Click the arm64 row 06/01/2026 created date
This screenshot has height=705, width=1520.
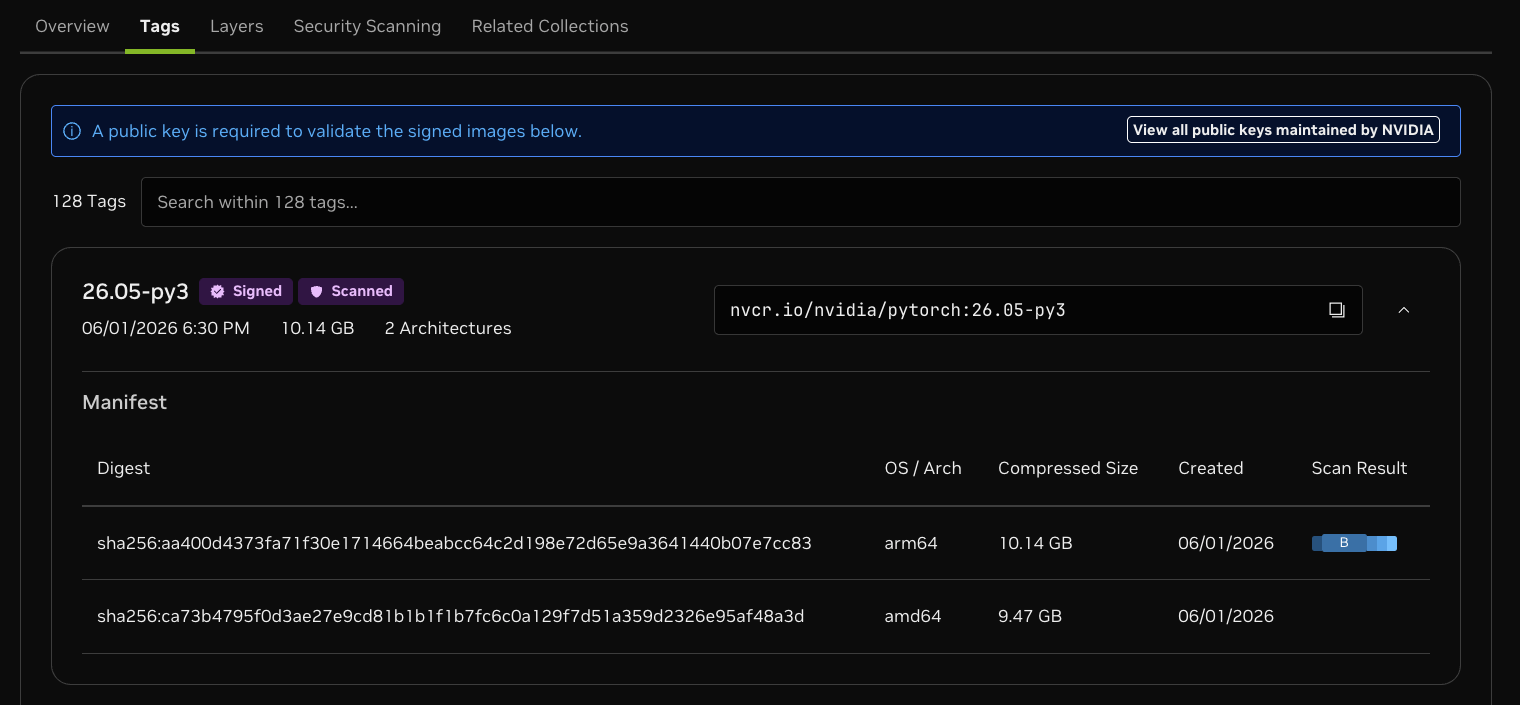1226,543
